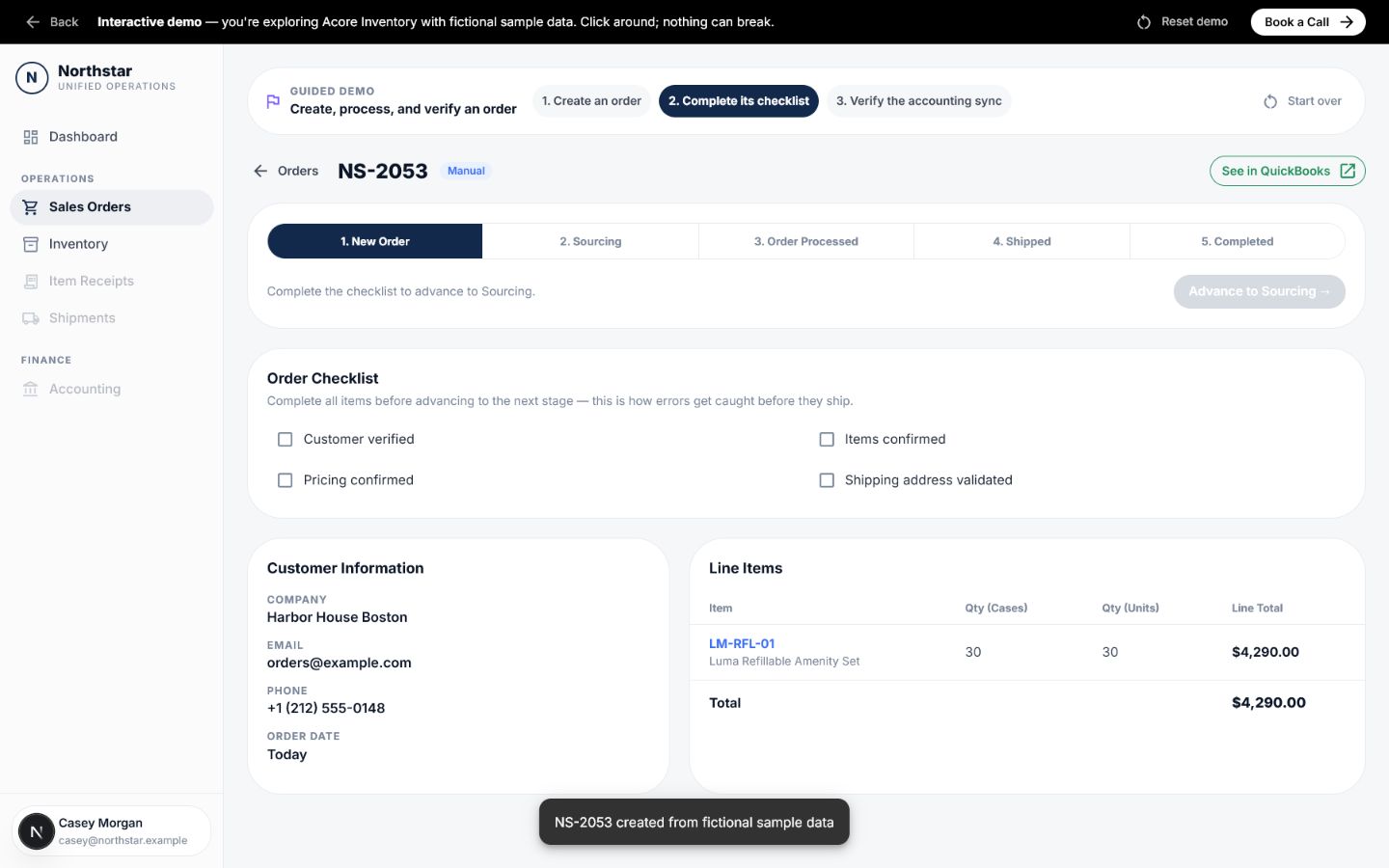The height and width of the screenshot is (868, 1389).
Task: Click the Reset demo circular arrow icon
Action: [x=1144, y=22]
